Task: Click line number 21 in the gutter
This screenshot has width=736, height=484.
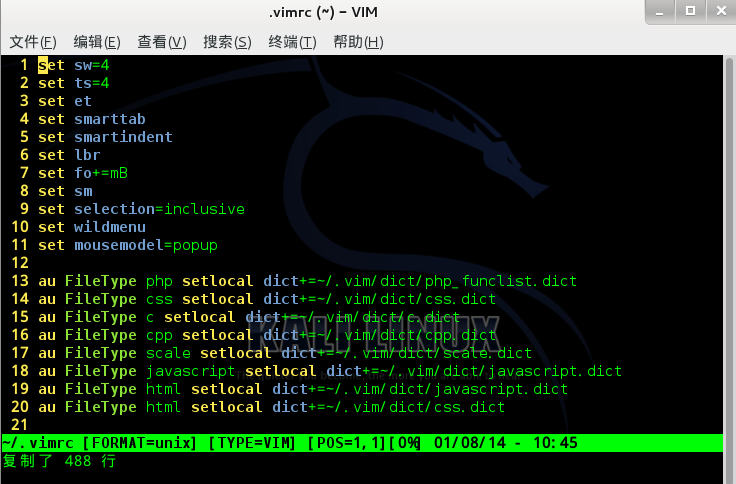Action: tap(20, 425)
